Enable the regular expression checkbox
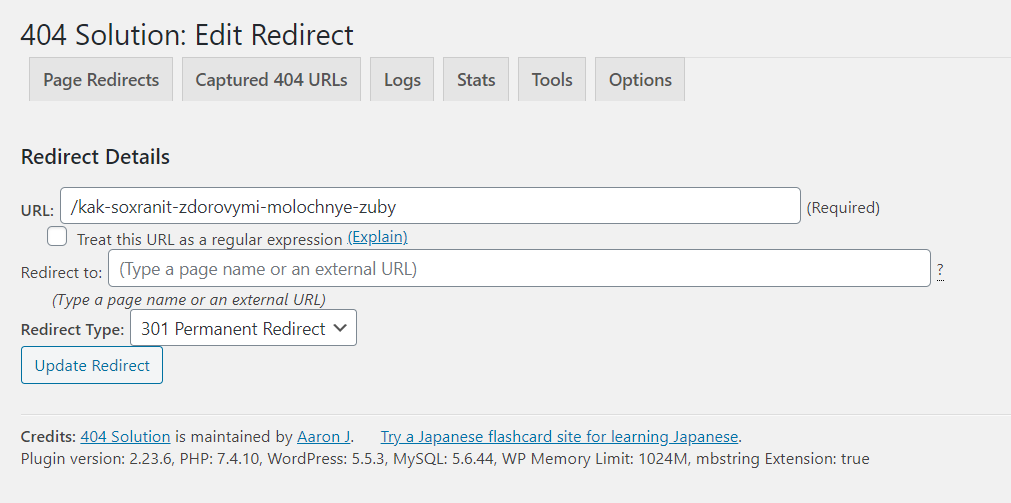1011x503 pixels. coord(57,237)
